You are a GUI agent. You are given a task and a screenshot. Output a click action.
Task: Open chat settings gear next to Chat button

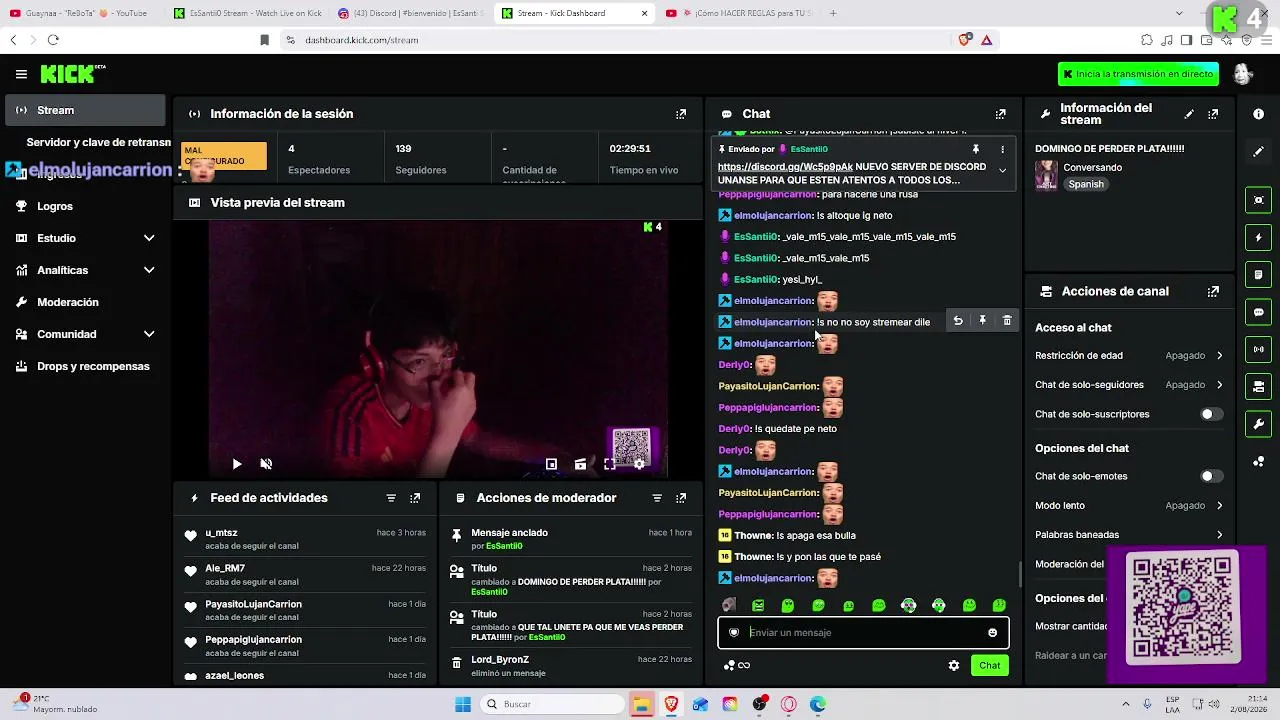click(954, 666)
